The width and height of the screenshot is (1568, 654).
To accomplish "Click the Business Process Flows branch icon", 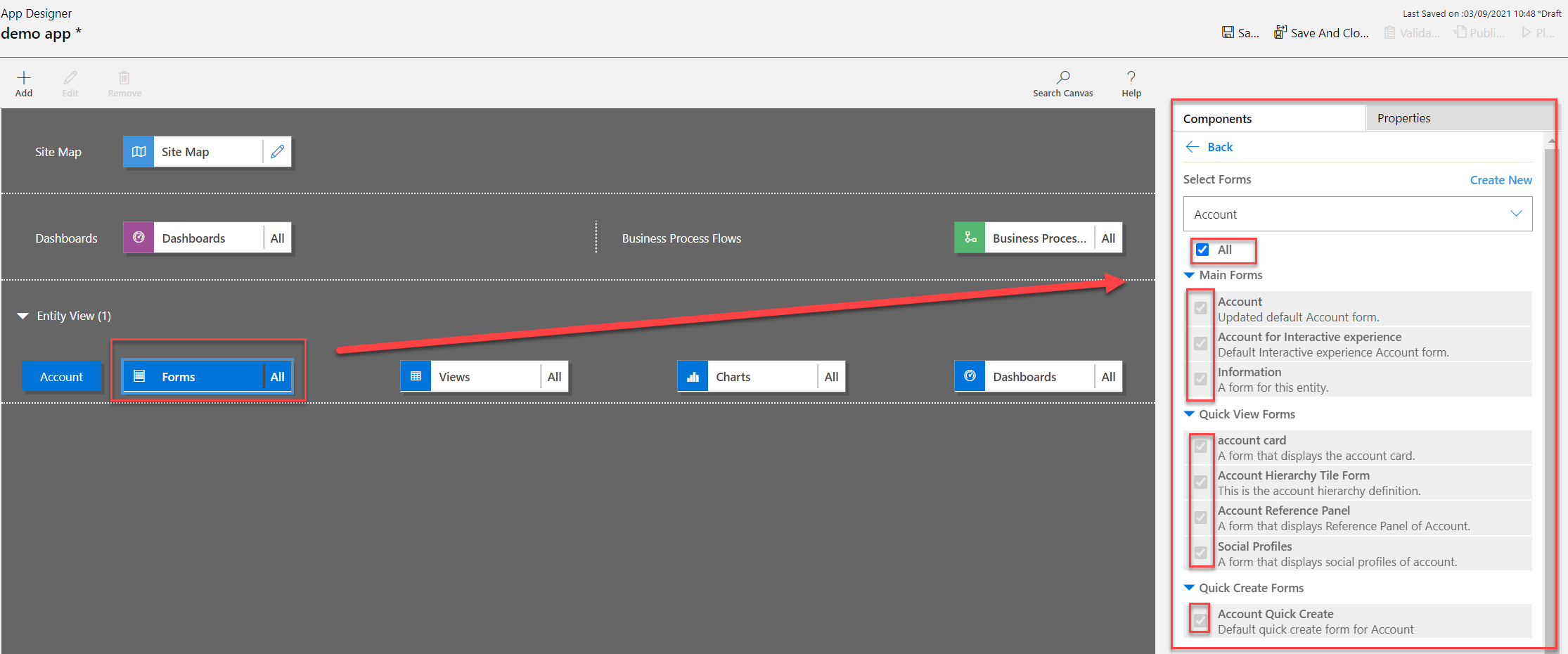I will coord(970,238).
